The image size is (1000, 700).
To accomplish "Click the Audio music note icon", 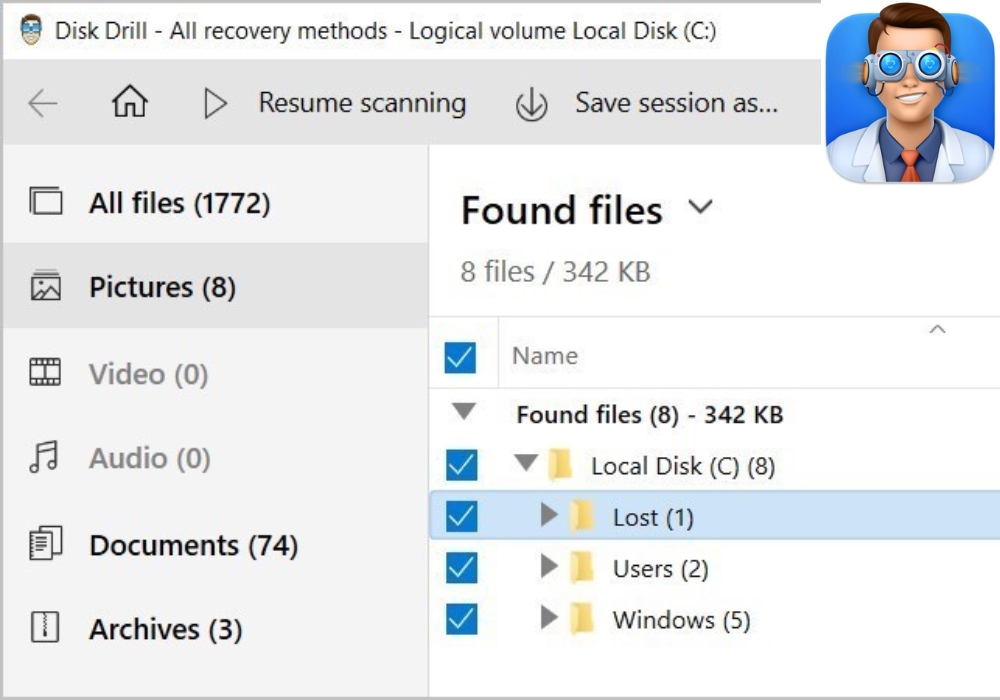I will (44, 457).
